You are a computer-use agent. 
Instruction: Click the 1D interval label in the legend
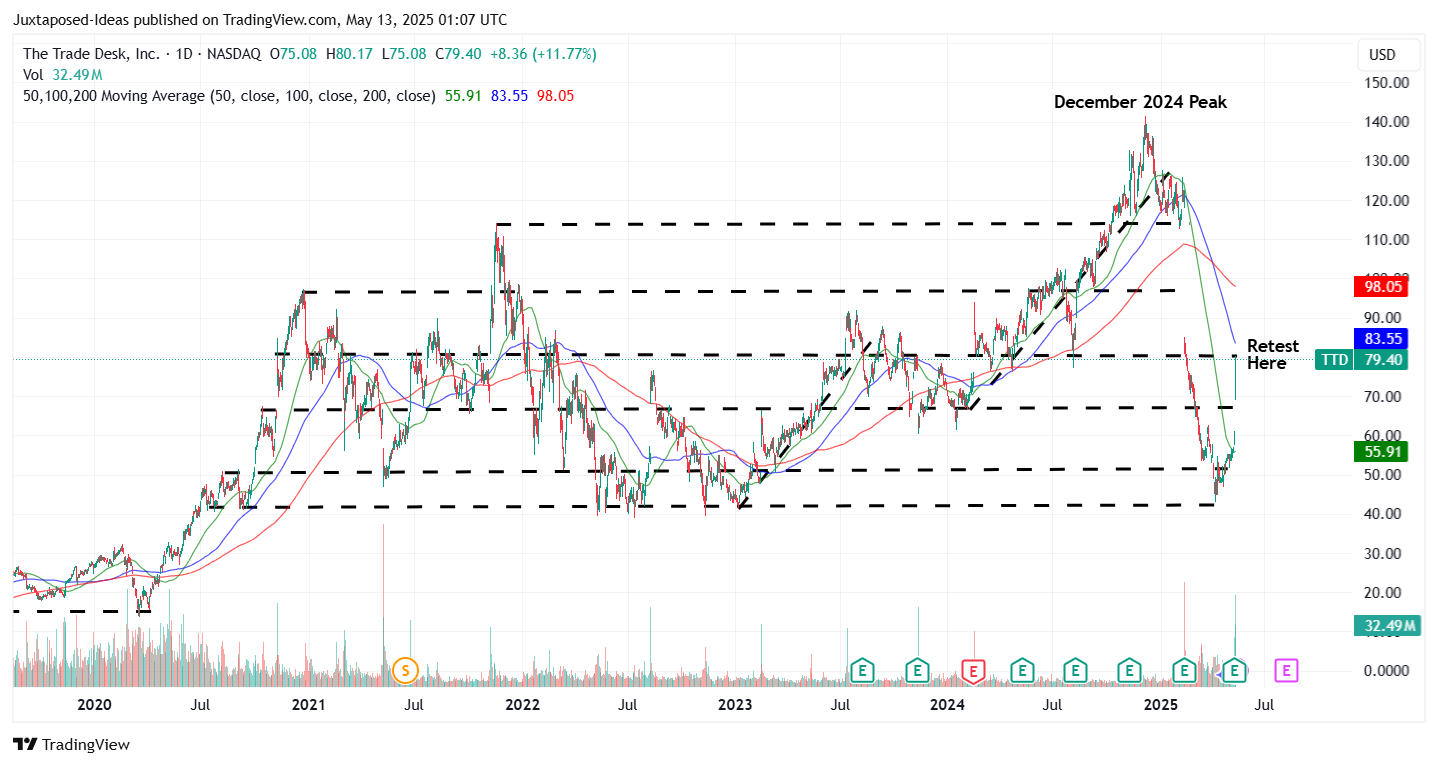coord(182,54)
